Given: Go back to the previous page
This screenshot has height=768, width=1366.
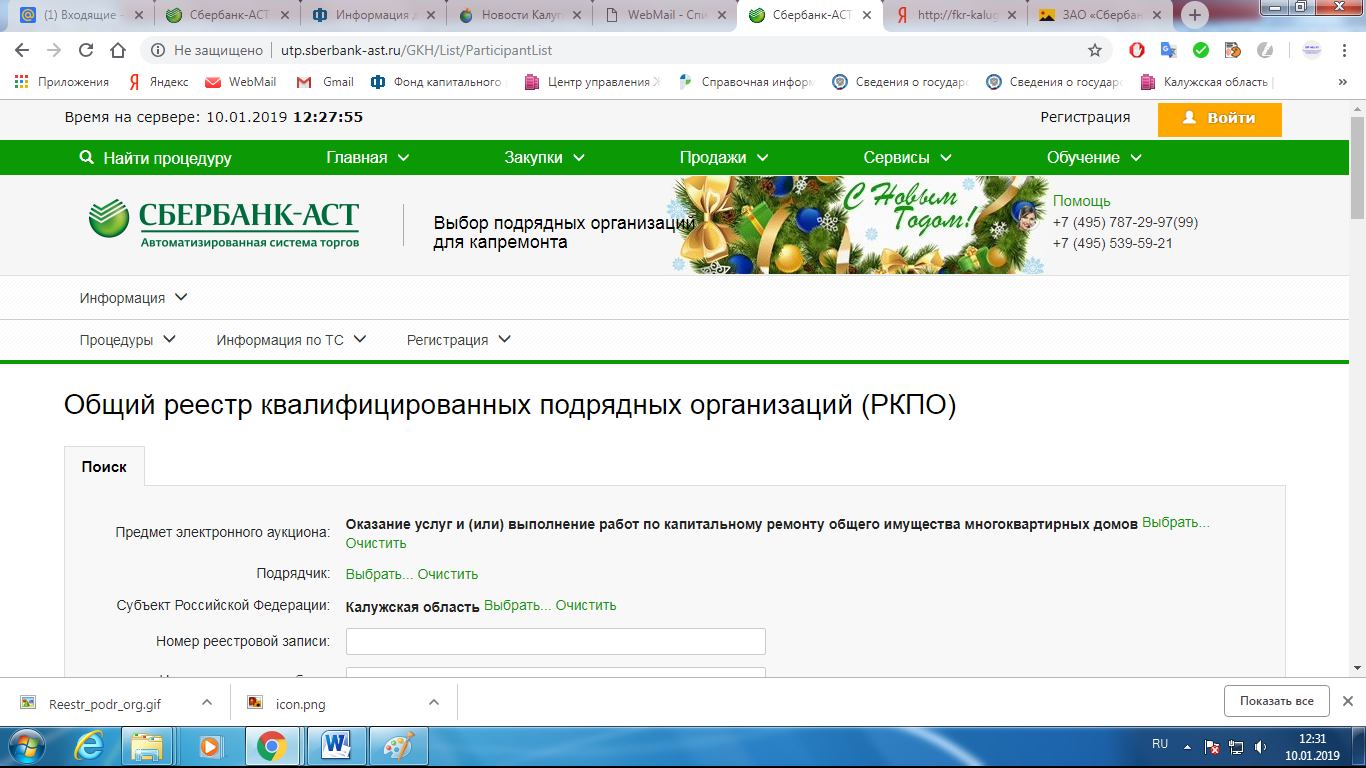Looking at the screenshot, I should click(x=21, y=50).
